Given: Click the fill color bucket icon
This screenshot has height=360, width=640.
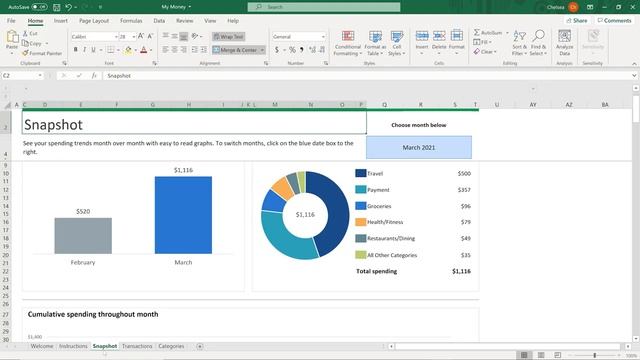Looking at the screenshot, I should pyautogui.click(x=128, y=50).
